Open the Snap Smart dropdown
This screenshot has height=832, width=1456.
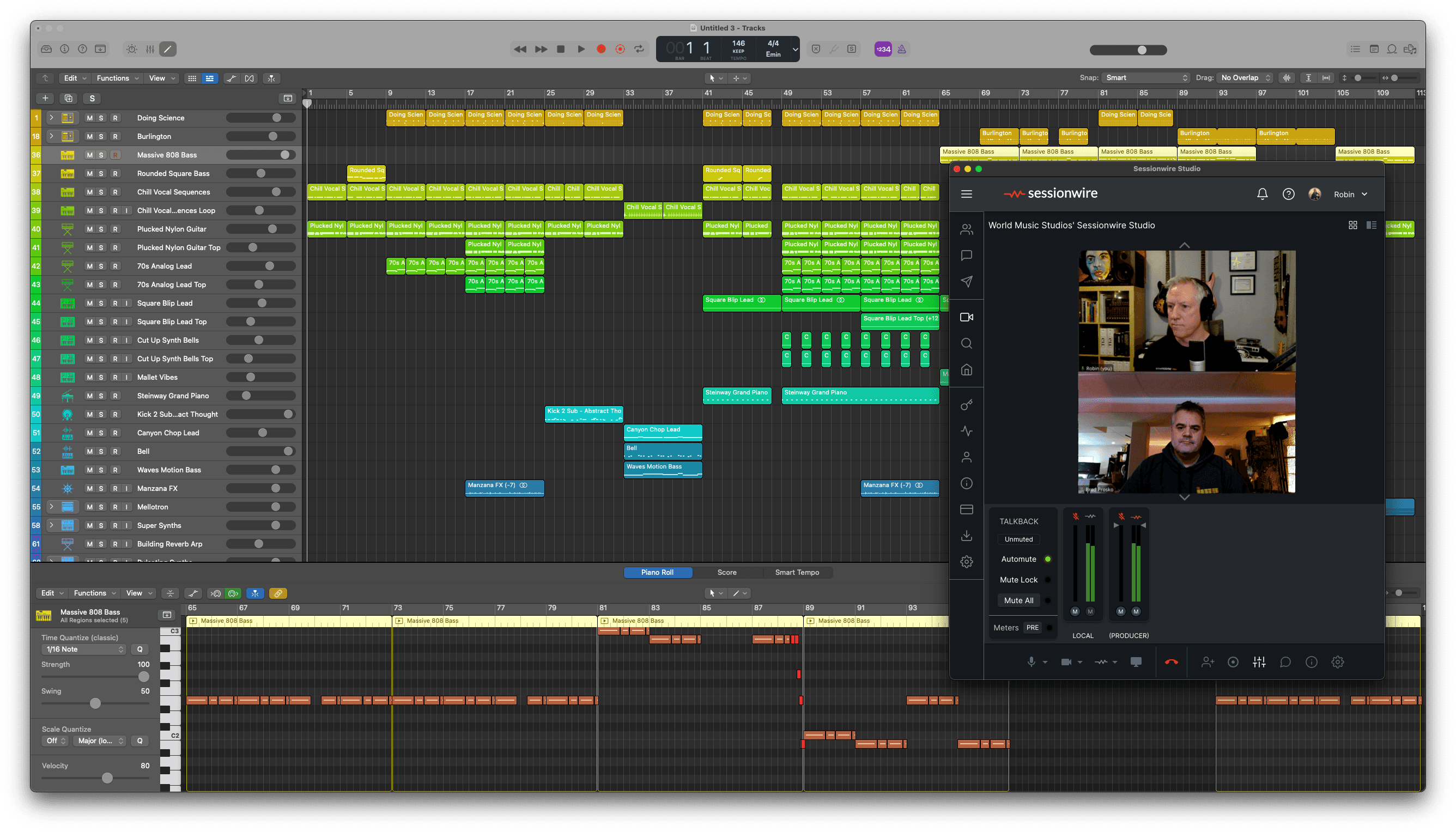point(1146,78)
